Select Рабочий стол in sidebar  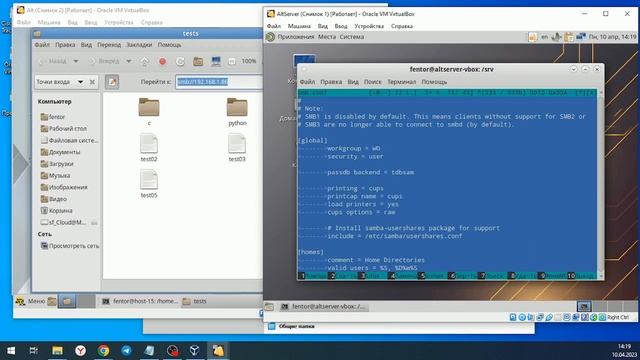pos(64,129)
